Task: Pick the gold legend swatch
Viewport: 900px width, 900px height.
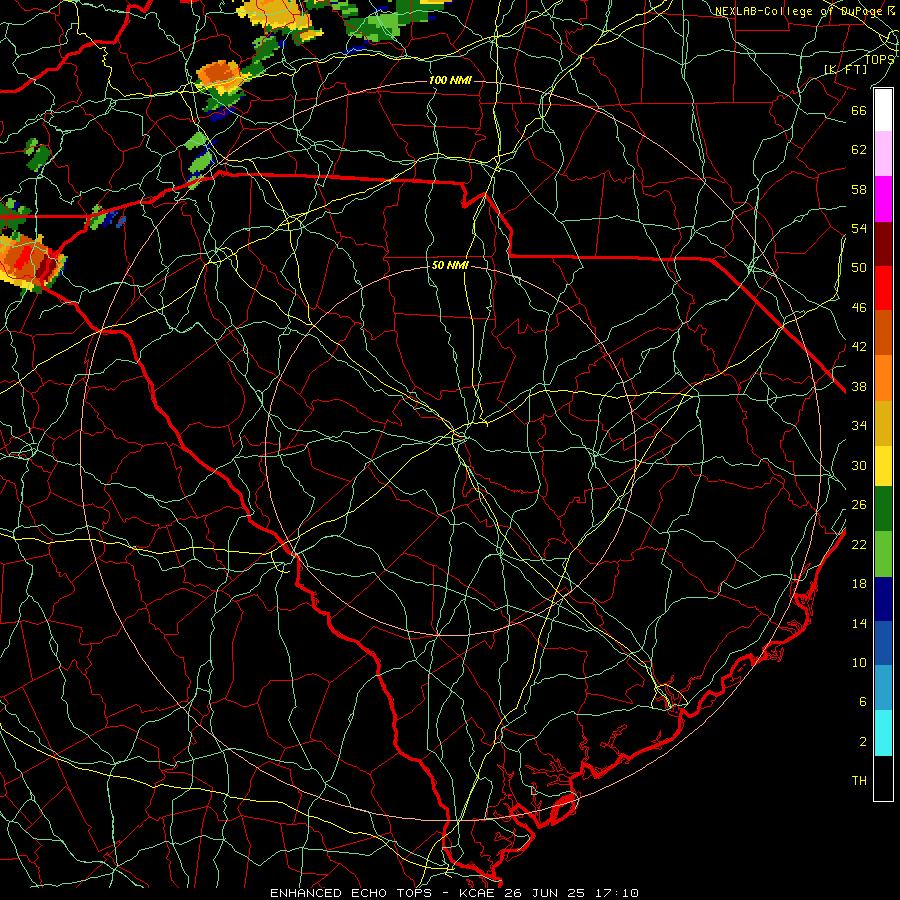Action: 883,423
